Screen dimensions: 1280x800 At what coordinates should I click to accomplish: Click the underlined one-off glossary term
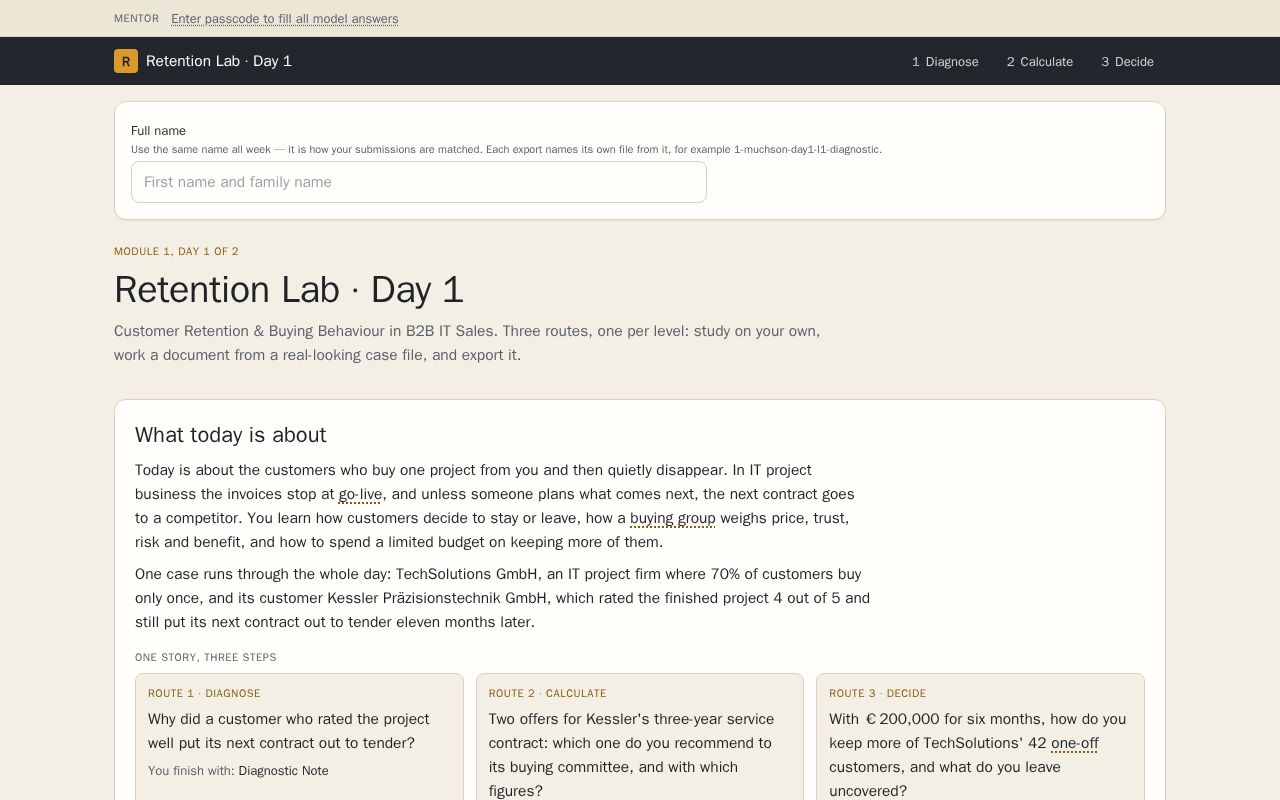(x=1075, y=743)
